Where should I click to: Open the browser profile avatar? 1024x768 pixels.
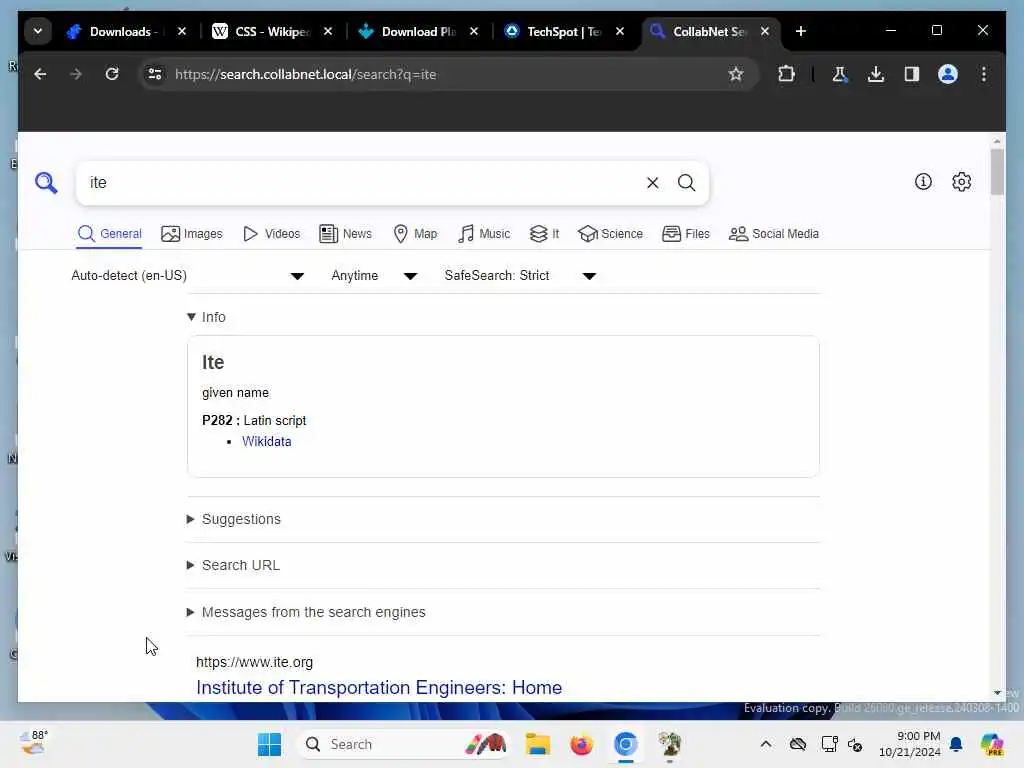click(x=948, y=74)
